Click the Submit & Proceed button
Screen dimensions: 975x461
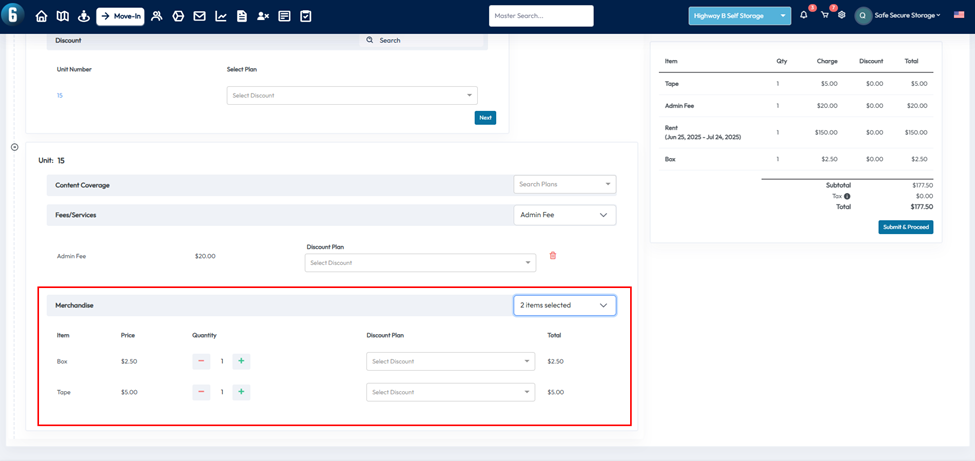(x=905, y=227)
